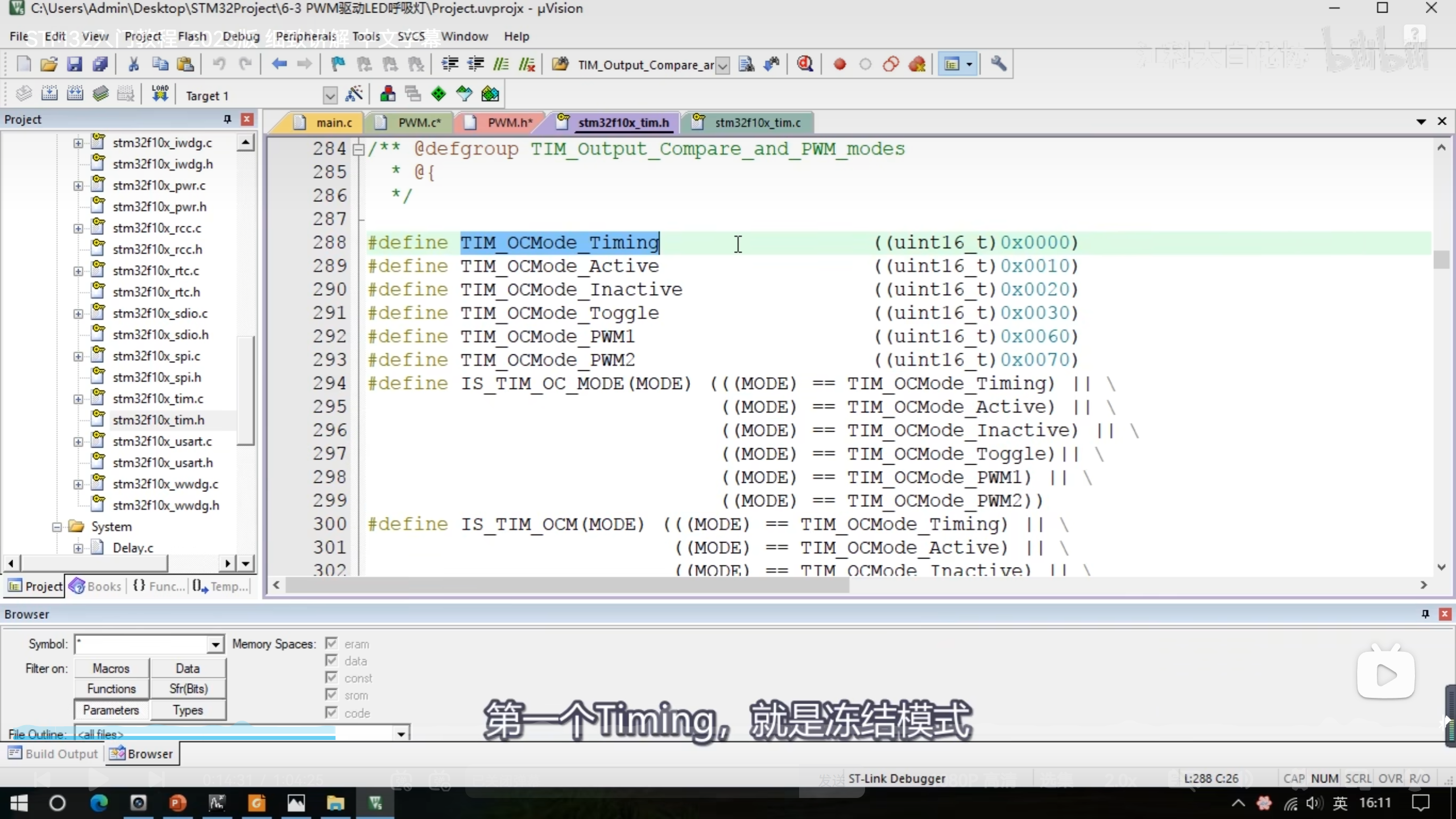Open the Peripherals menu
Screen dimensions: 1456x819
click(305, 36)
